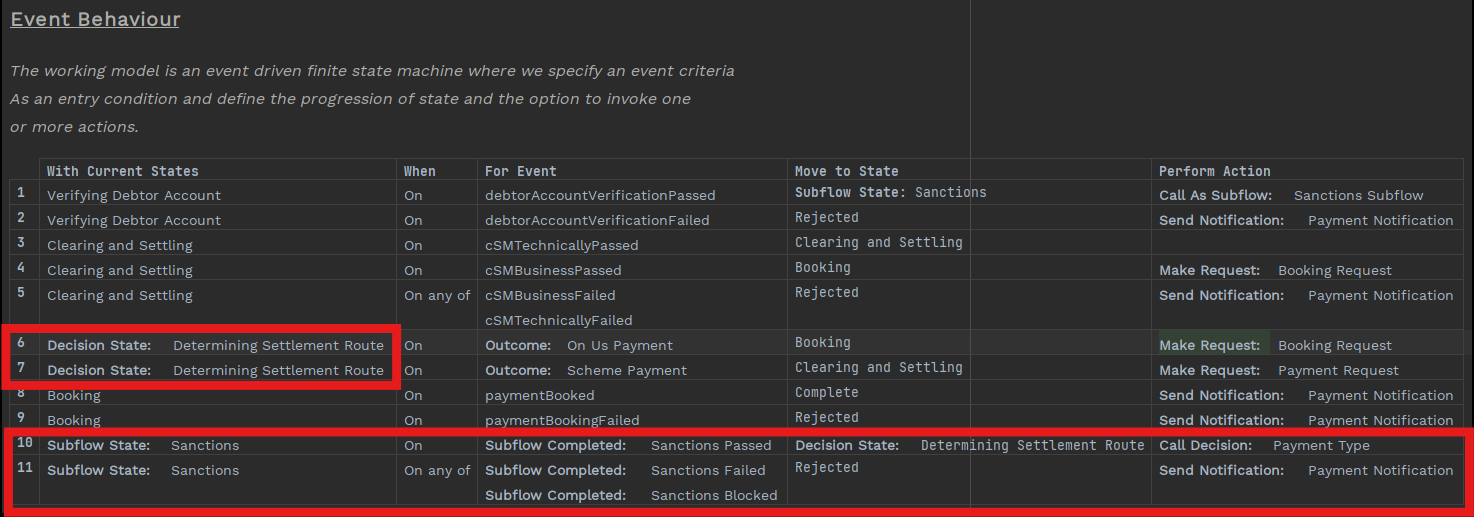Screen dimensions: 1474x517
Task: Click "Payment Type" call decision action
Action: pyautogui.click(x=1321, y=445)
